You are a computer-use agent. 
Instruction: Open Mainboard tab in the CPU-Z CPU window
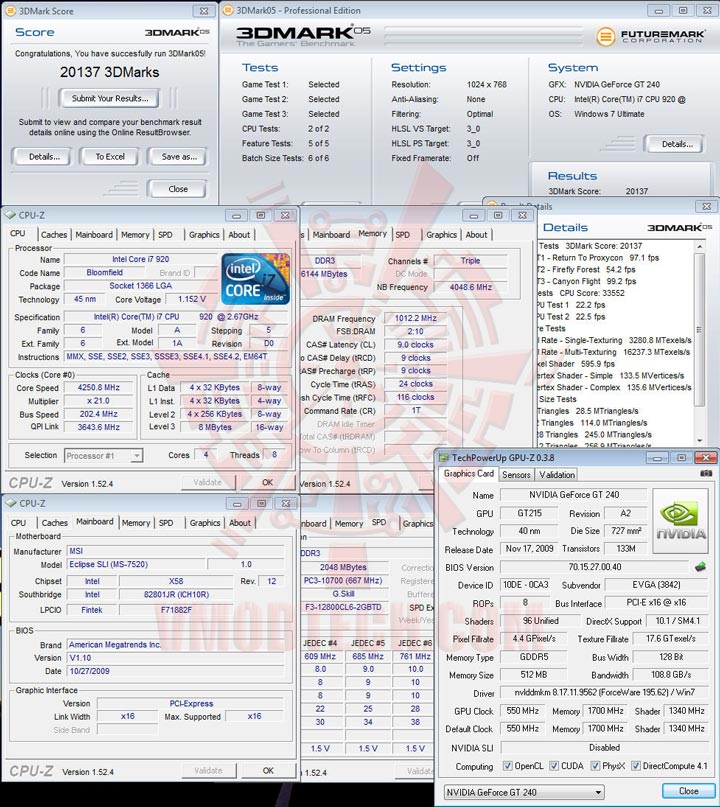pos(94,235)
